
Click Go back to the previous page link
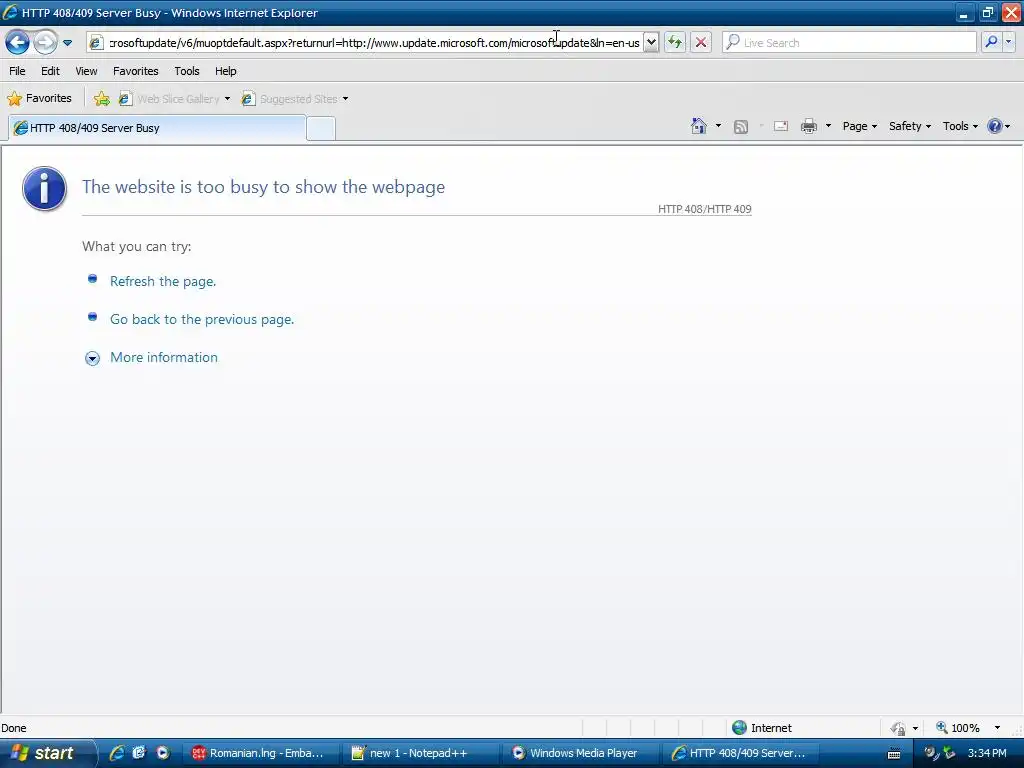click(202, 319)
